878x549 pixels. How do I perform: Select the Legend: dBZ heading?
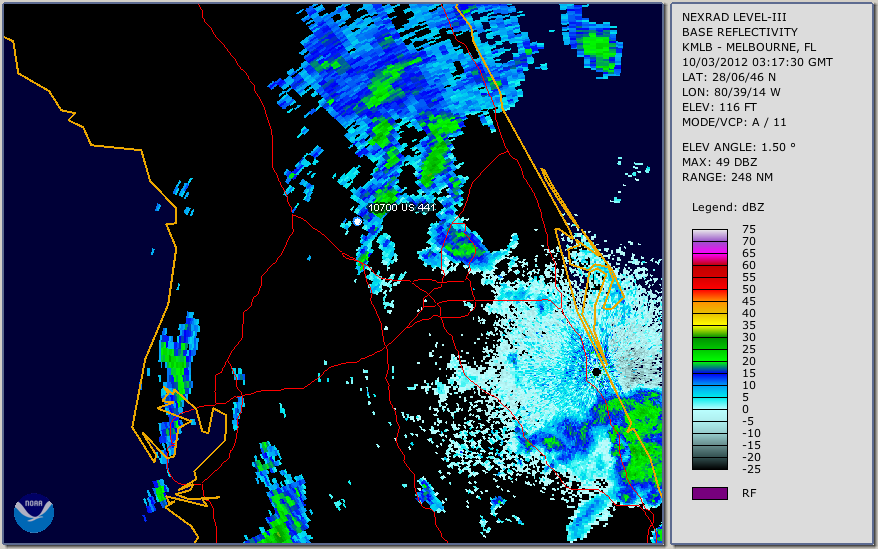click(x=728, y=207)
